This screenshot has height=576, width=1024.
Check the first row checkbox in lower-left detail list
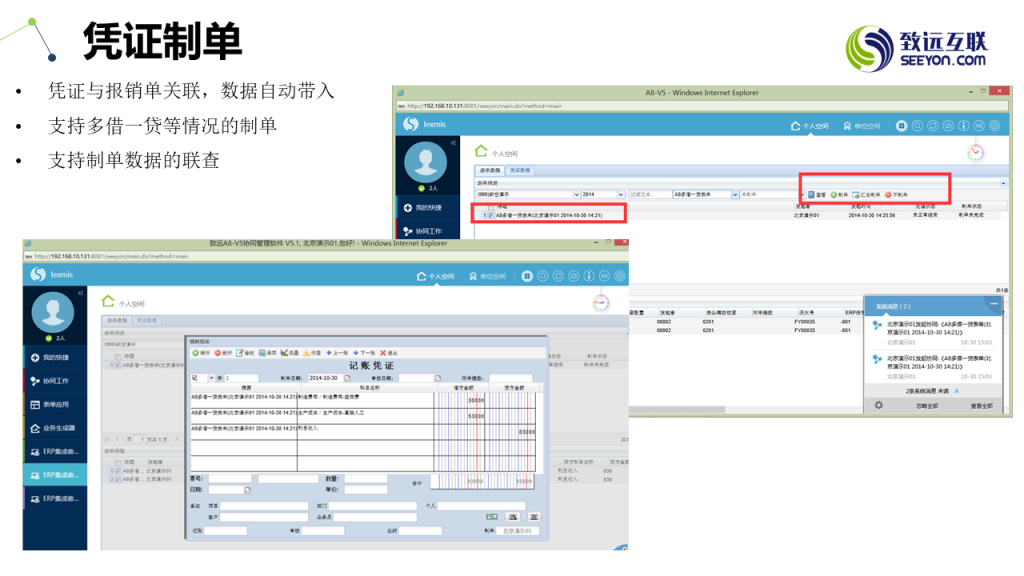[x=118, y=470]
